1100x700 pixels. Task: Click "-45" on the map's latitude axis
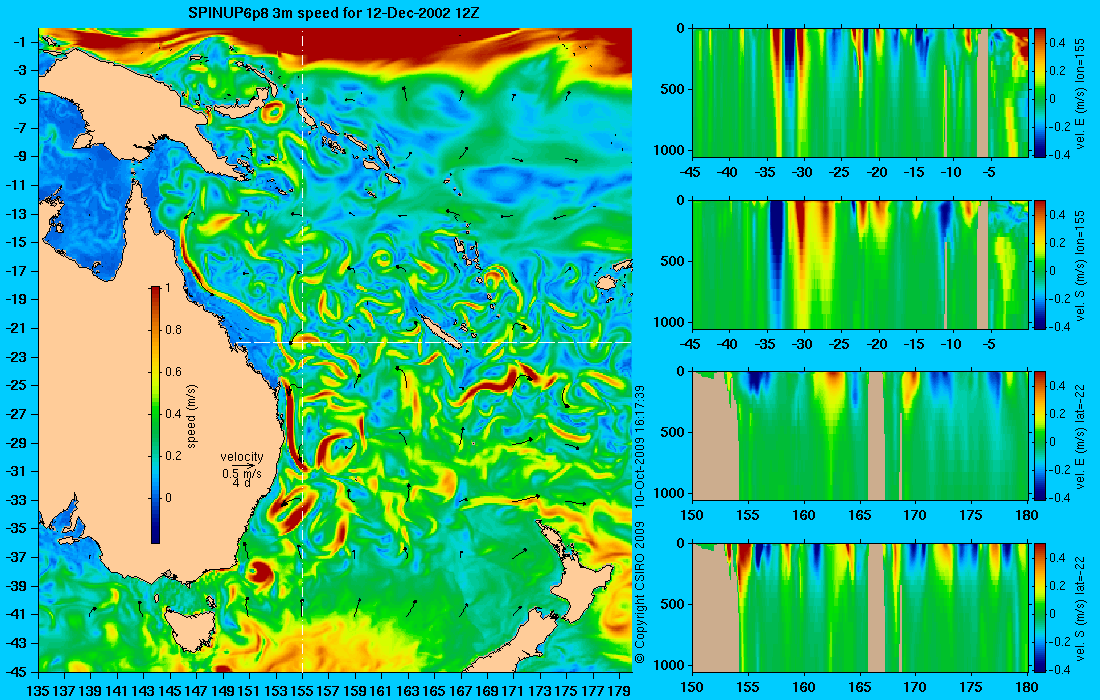tap(16, 671)
